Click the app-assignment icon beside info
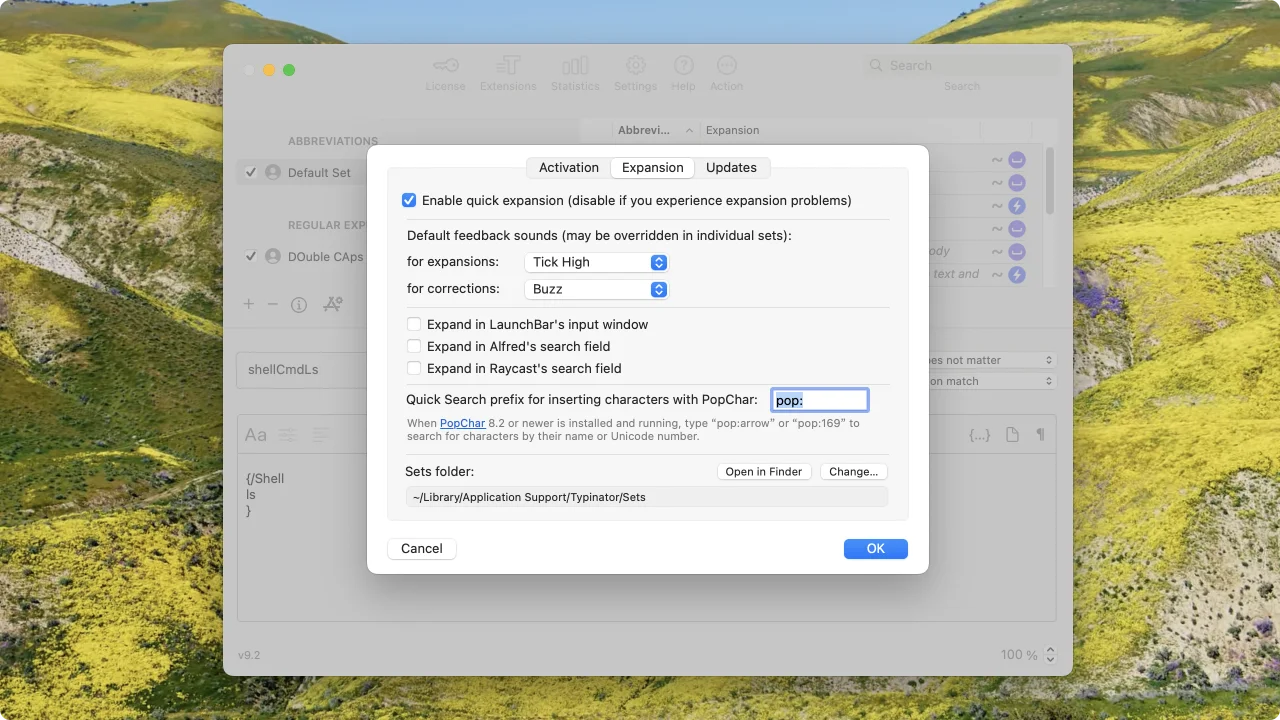 tap(333, 304)
